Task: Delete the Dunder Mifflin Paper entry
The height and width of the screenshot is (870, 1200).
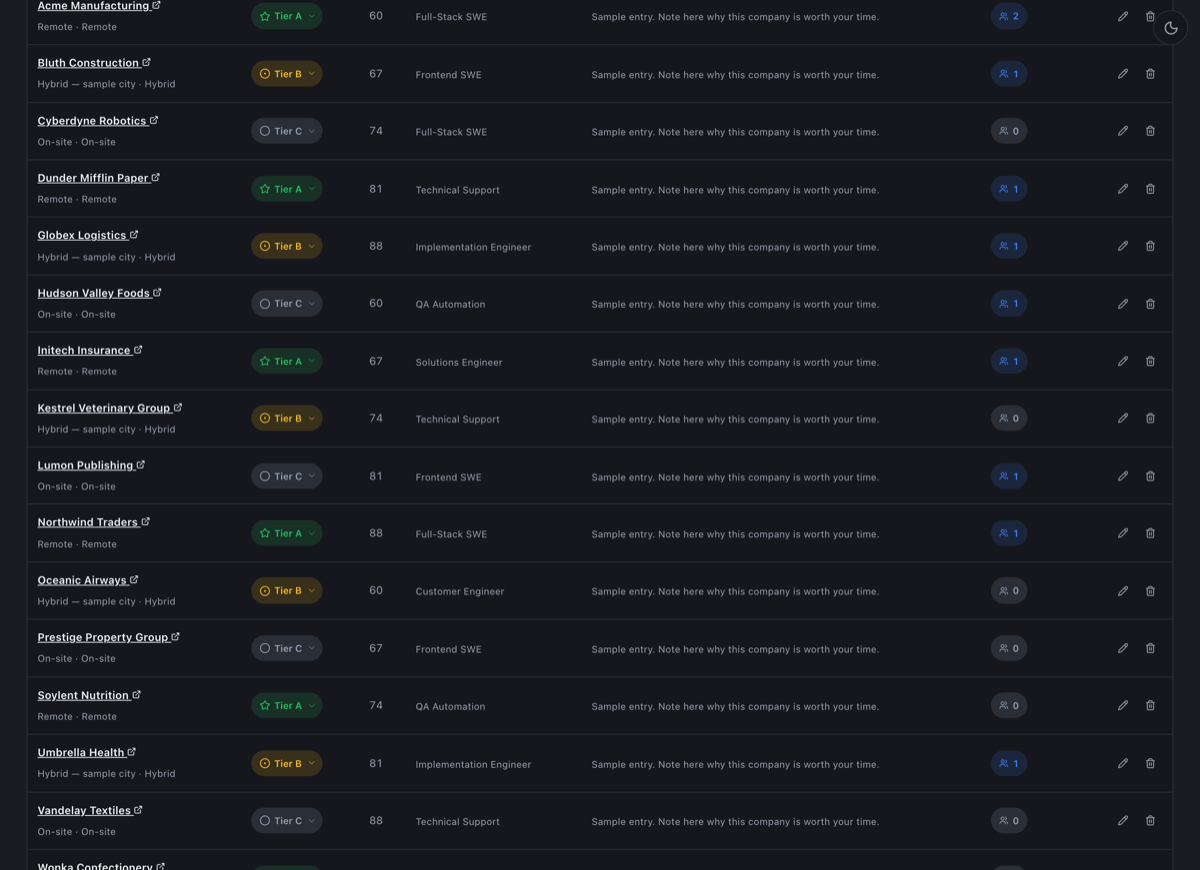Action: point(1150,189)
